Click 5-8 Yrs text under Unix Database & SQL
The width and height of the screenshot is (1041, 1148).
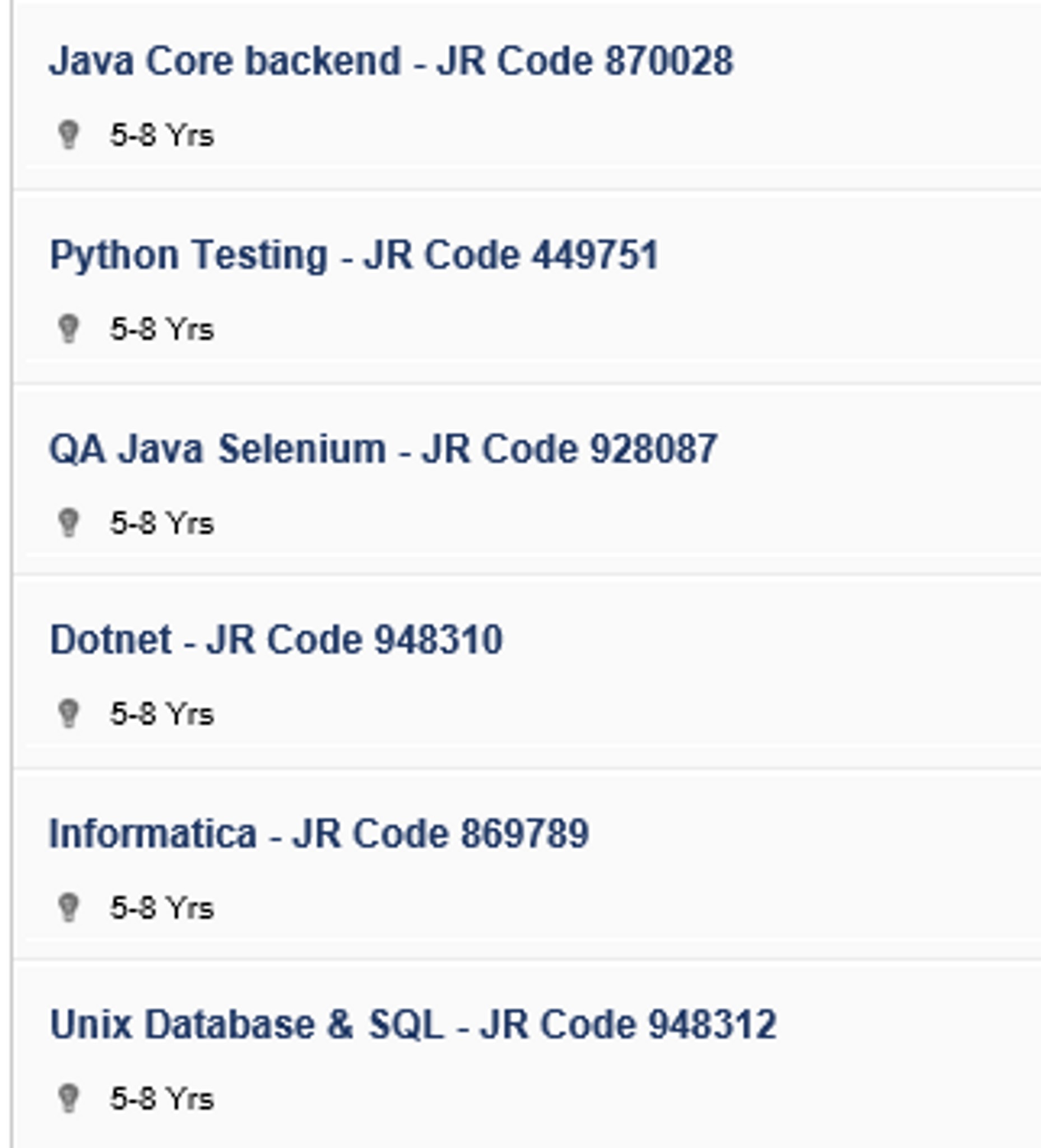coord(162,1099)
